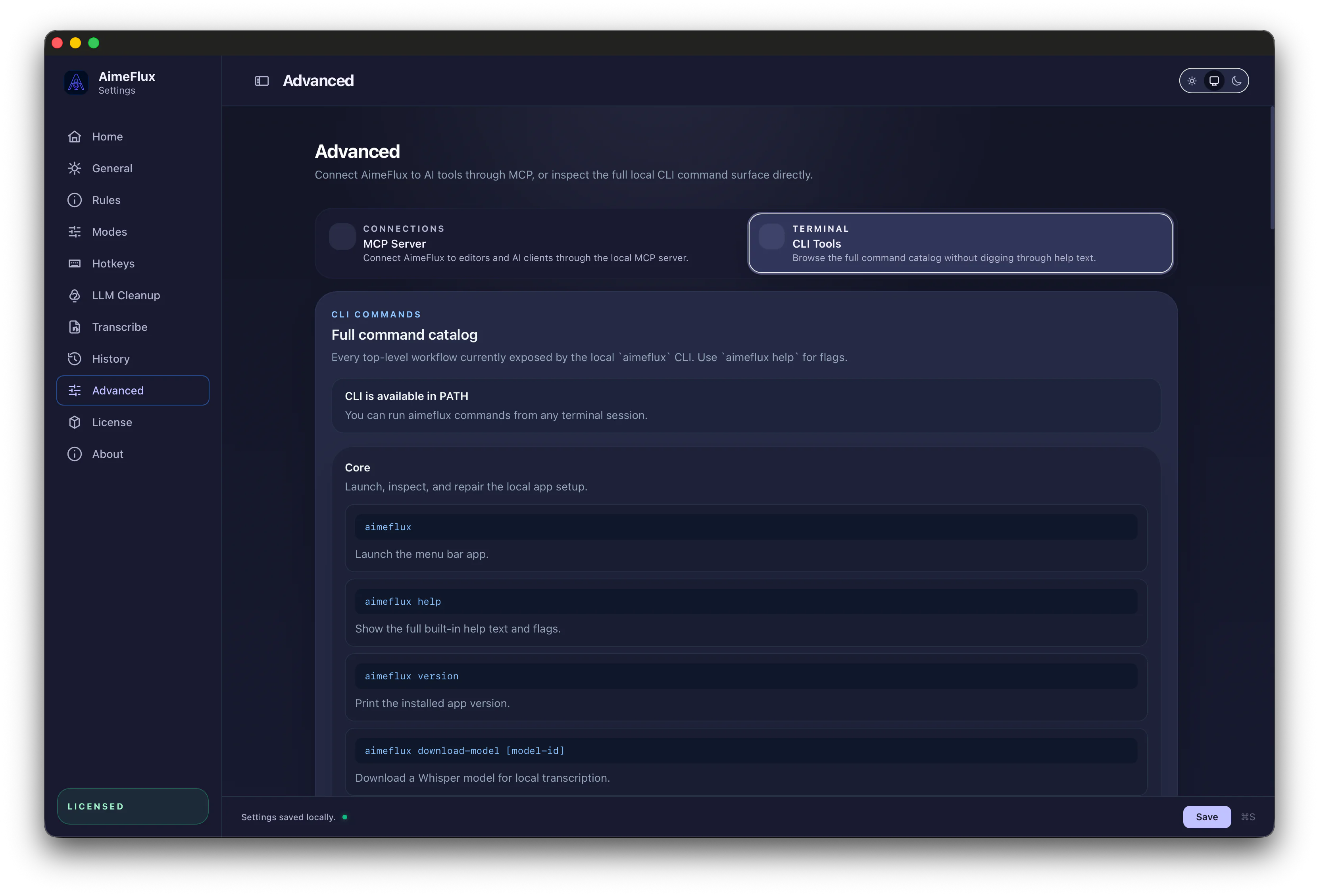This screenshot has width=1319, height=896.
Task: Click the macOS green fullscreen button
Action: tap(94, 43)
